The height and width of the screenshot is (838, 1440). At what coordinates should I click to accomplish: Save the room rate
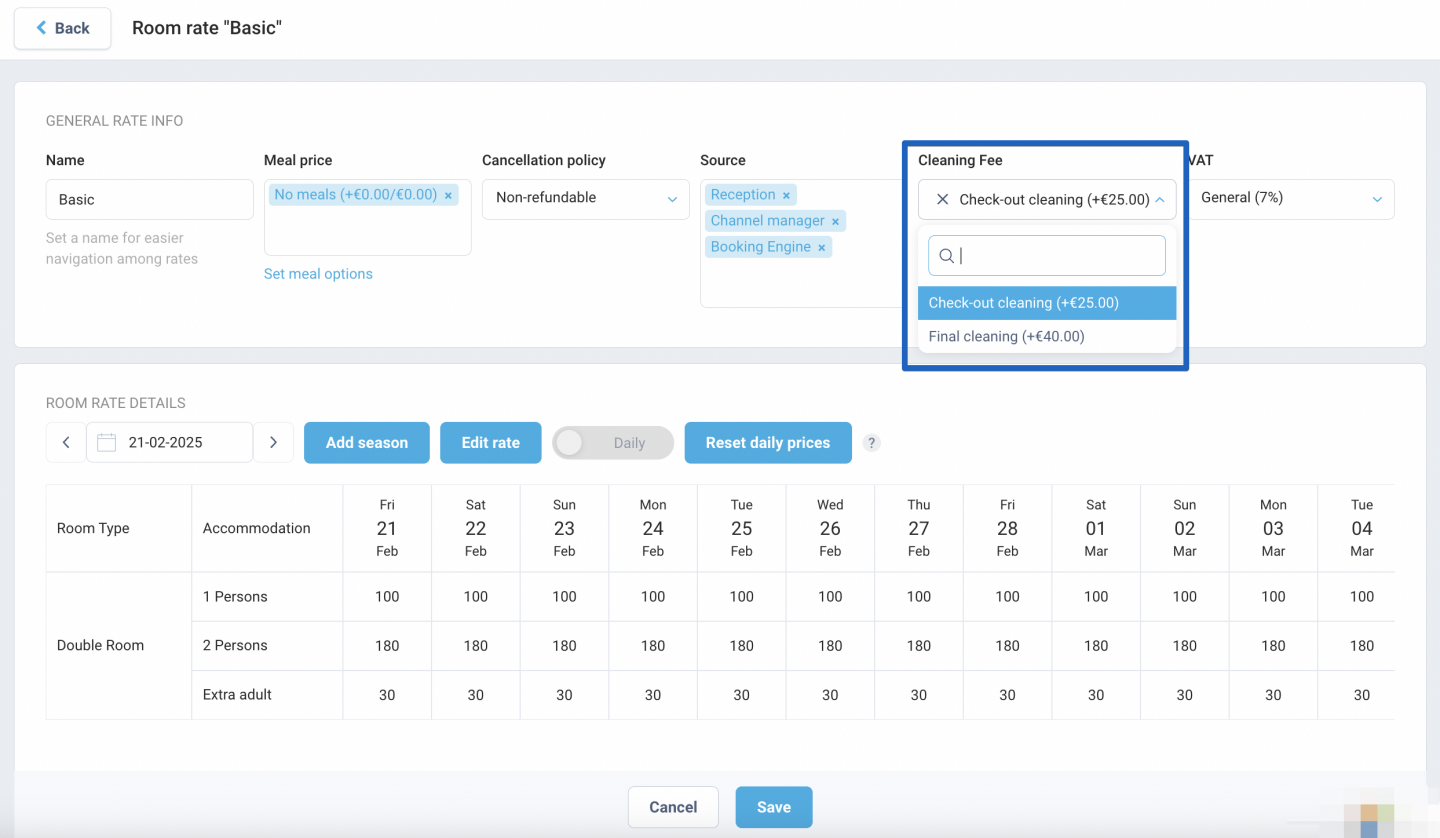tap(774, 807)
